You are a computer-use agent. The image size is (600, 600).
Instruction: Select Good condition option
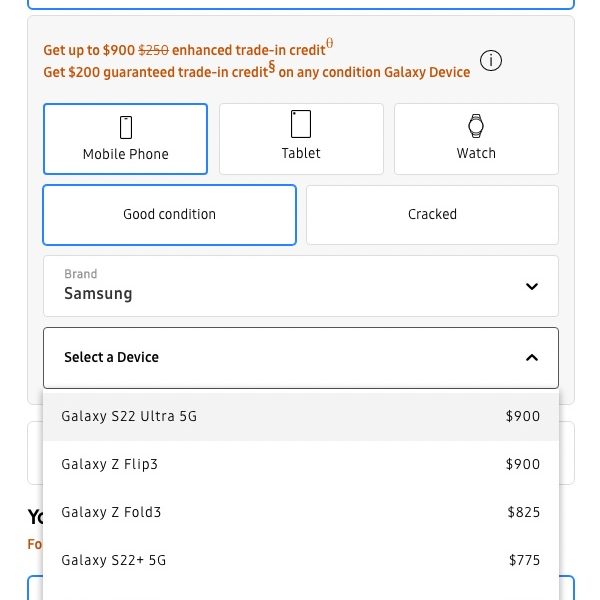point(170,215)
